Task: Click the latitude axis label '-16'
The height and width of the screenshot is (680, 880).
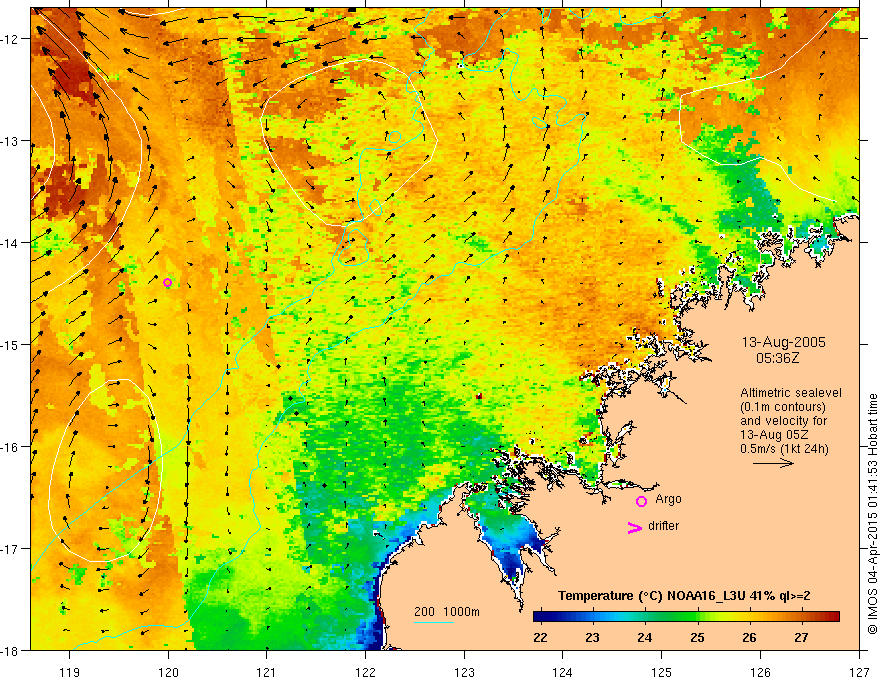Action: [x=10, y=447]
